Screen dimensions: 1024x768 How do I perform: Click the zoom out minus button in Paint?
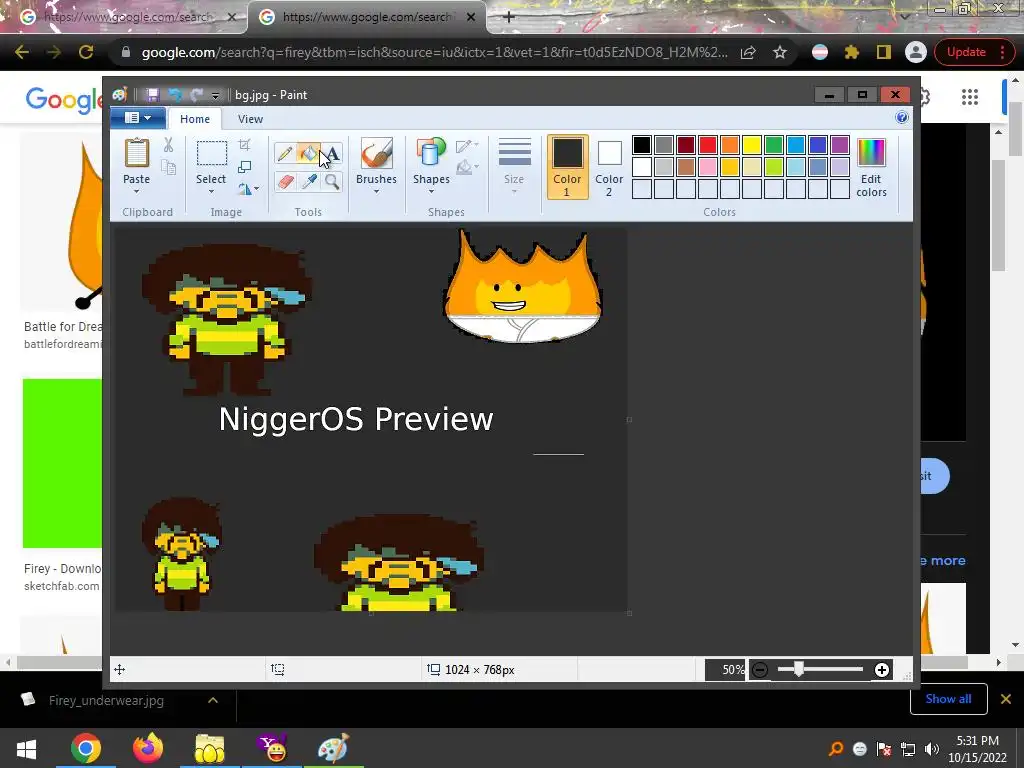coord(760,669)
